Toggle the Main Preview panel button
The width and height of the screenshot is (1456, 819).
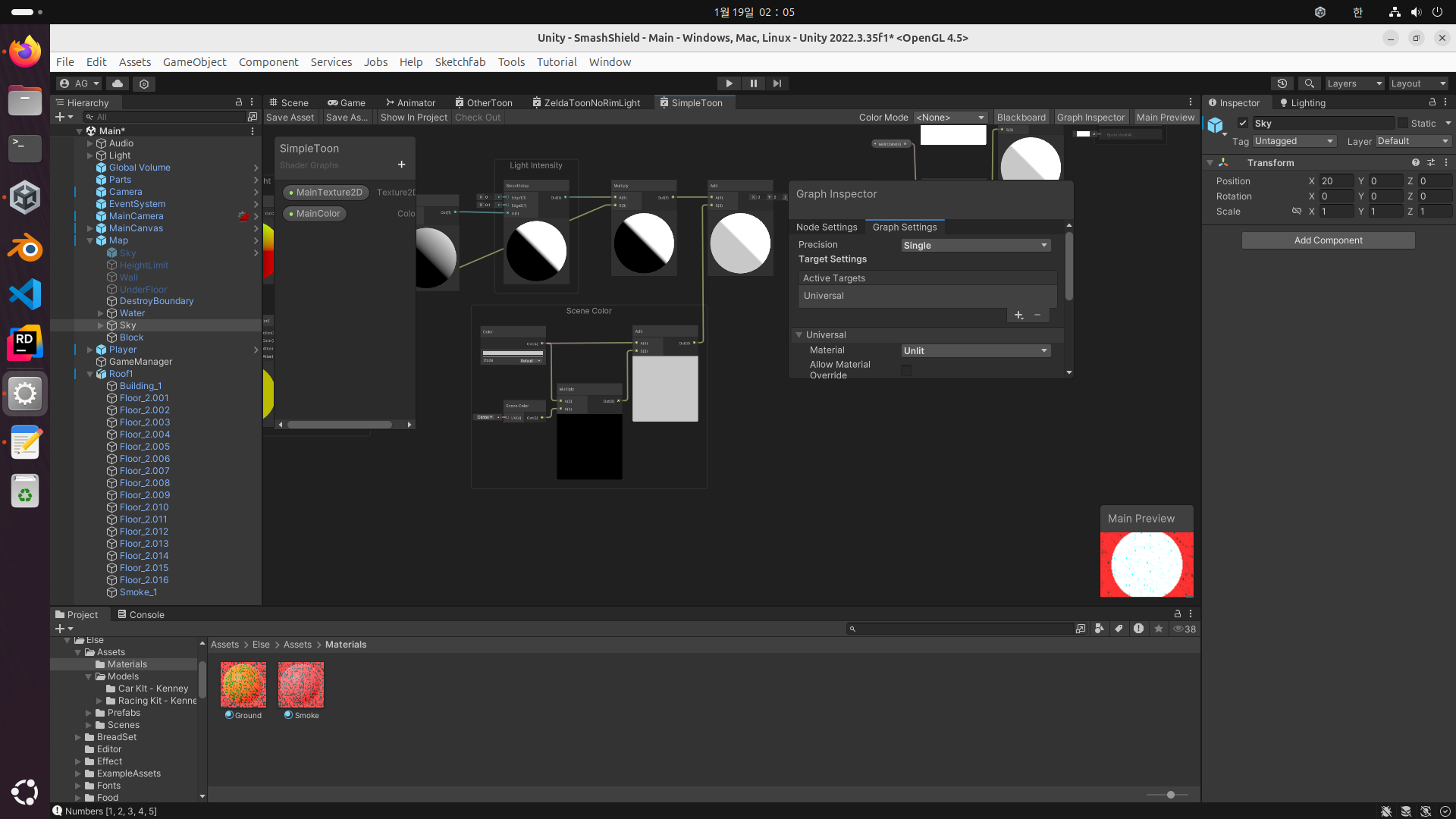click(x=1165, y=118)
